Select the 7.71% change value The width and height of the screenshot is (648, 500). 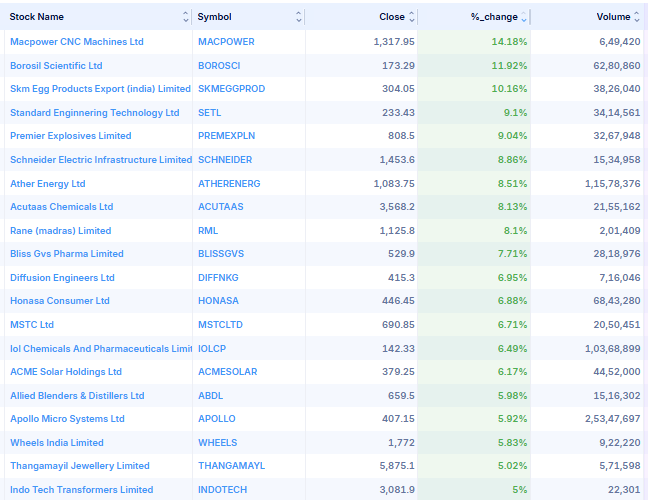tap(512, 254)
